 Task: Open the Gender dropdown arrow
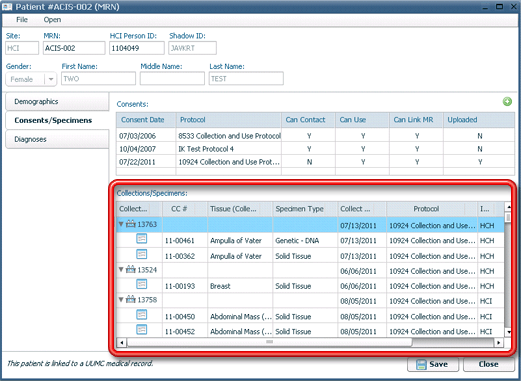tap(51, 79)
